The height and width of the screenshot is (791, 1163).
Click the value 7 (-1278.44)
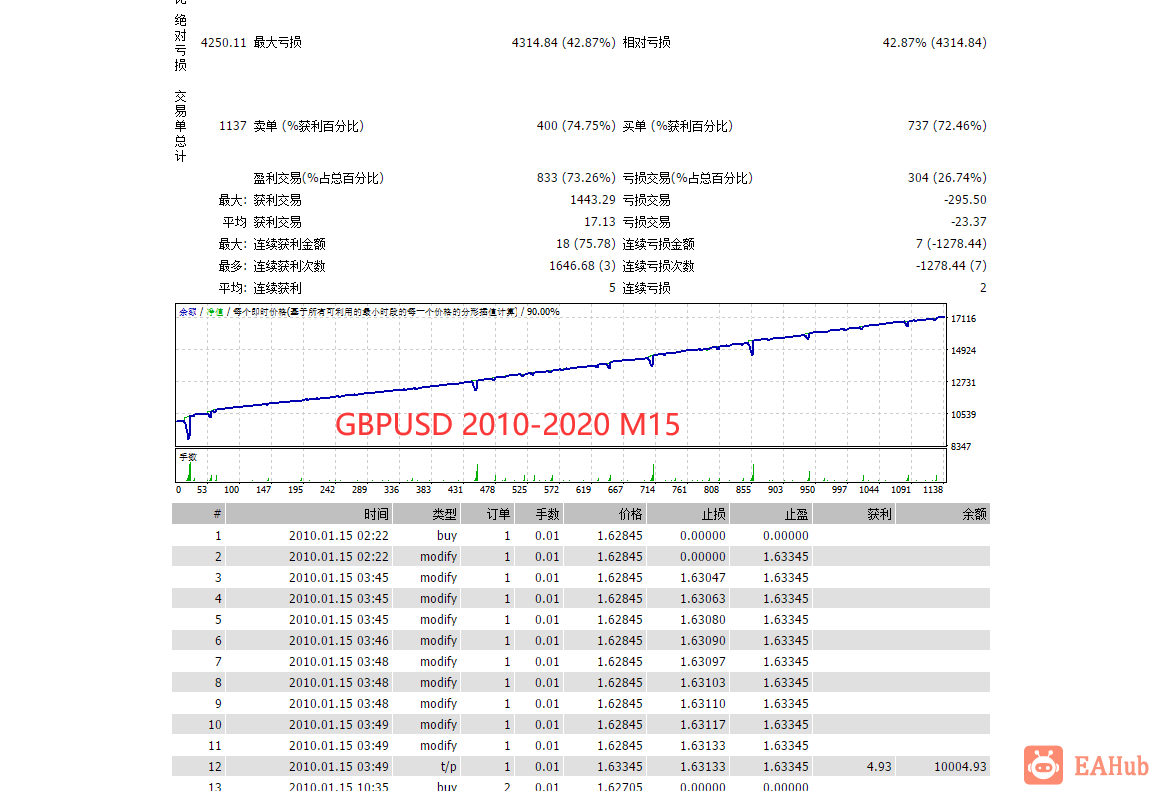coord(951,243)
